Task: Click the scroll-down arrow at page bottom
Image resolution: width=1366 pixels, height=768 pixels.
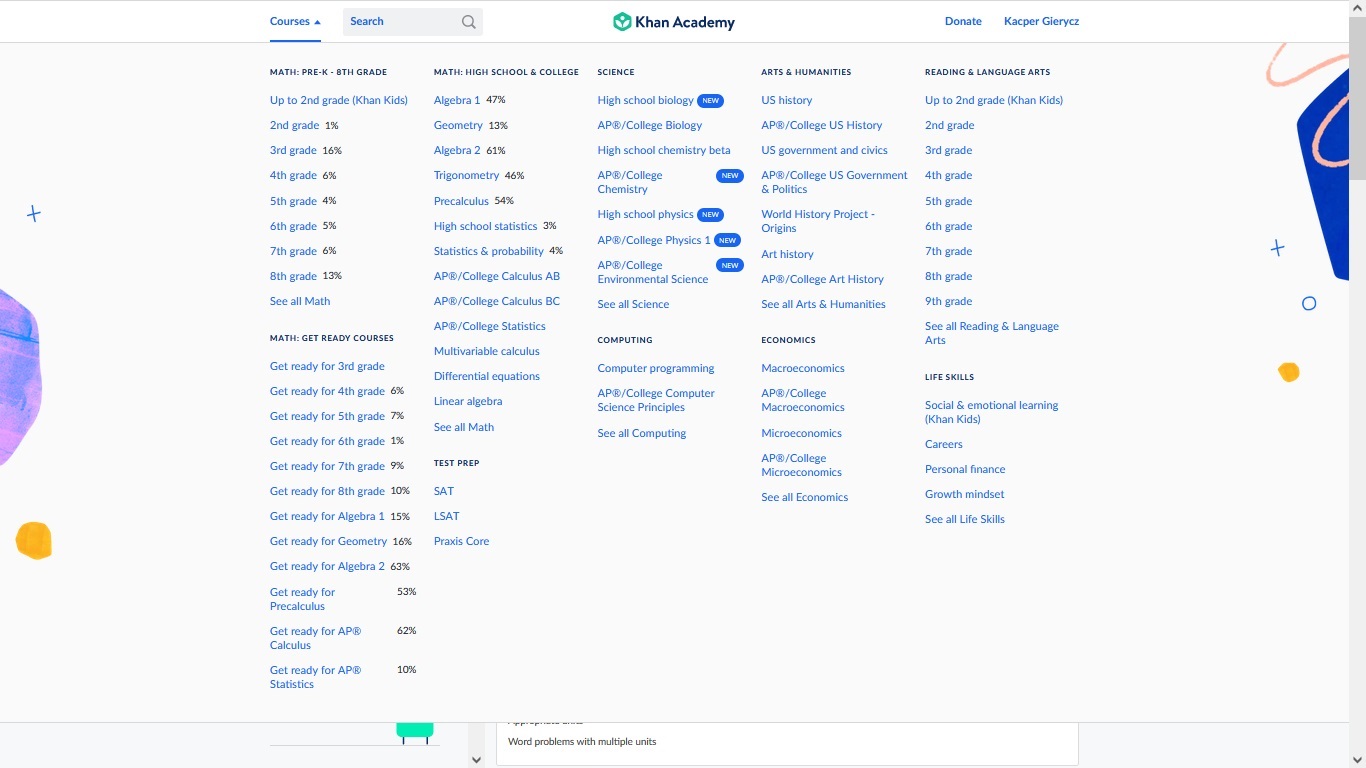Action: point(476,759)
